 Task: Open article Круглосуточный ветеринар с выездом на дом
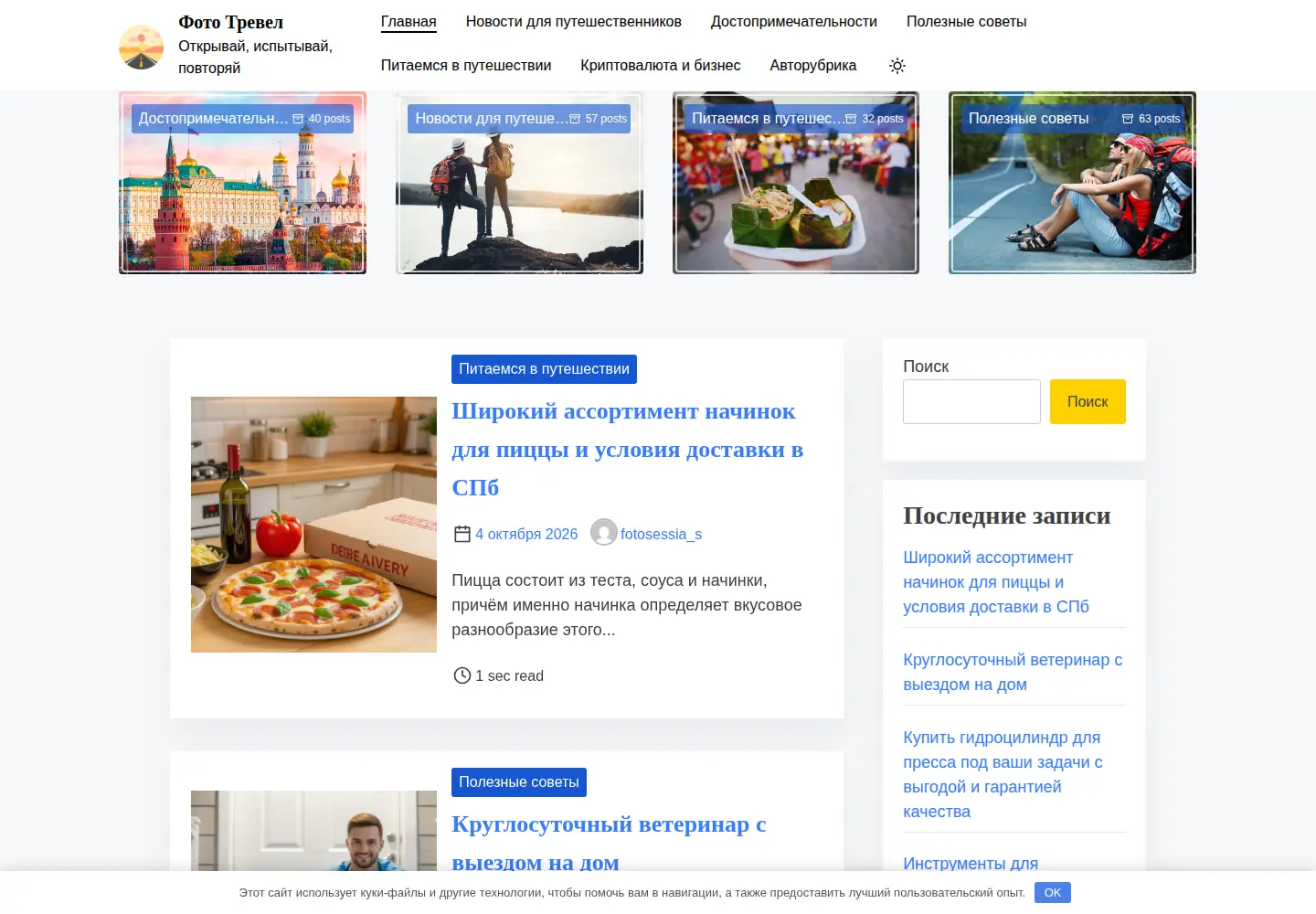[x=609, y=843]
